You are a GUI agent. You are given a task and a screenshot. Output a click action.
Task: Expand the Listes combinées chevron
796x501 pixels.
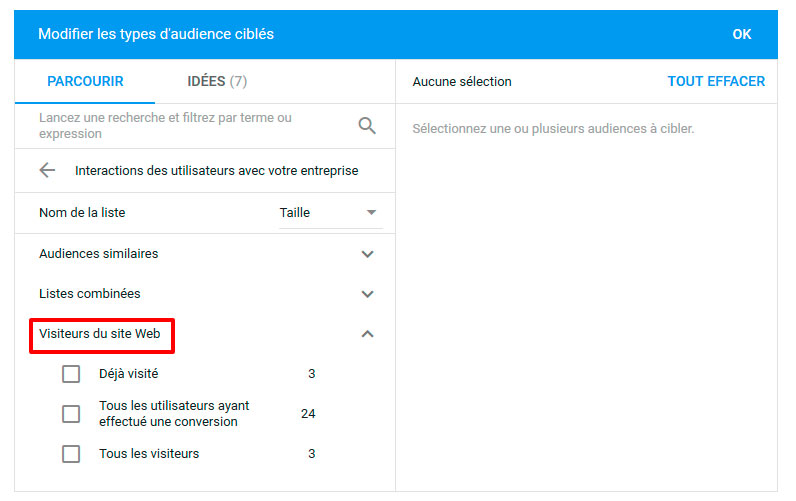click(x=367, y=294)
